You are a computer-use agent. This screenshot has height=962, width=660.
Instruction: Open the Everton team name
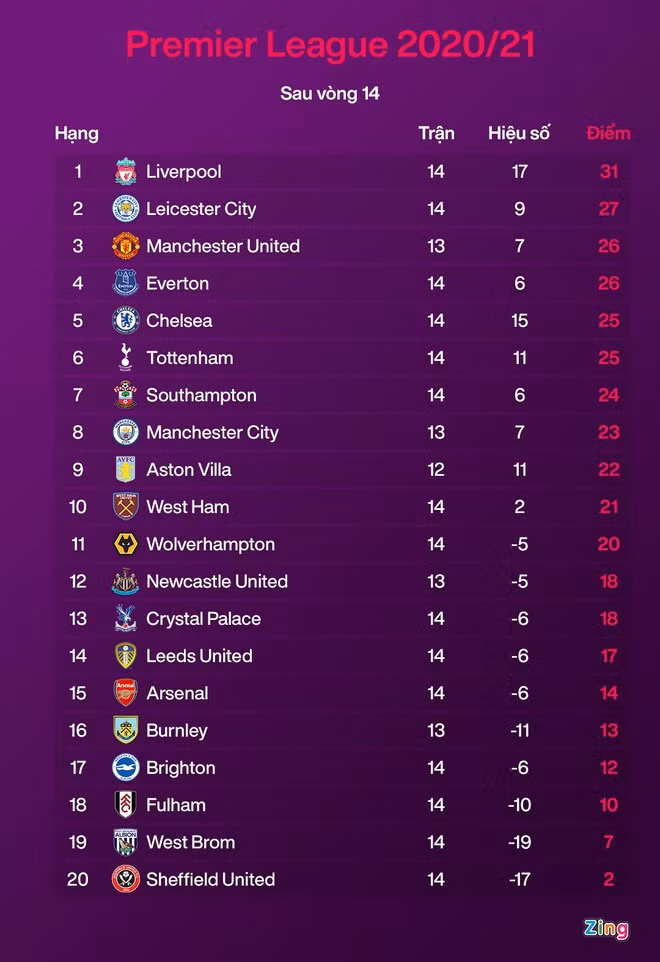178,284
